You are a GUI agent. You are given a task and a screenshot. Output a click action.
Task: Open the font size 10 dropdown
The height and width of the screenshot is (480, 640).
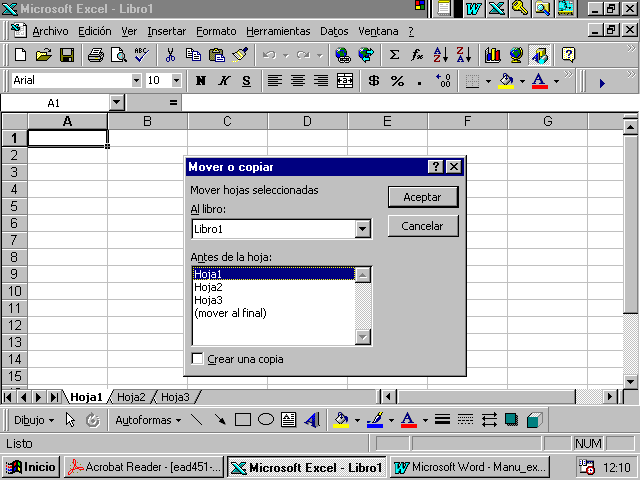(x=176, y=80)
